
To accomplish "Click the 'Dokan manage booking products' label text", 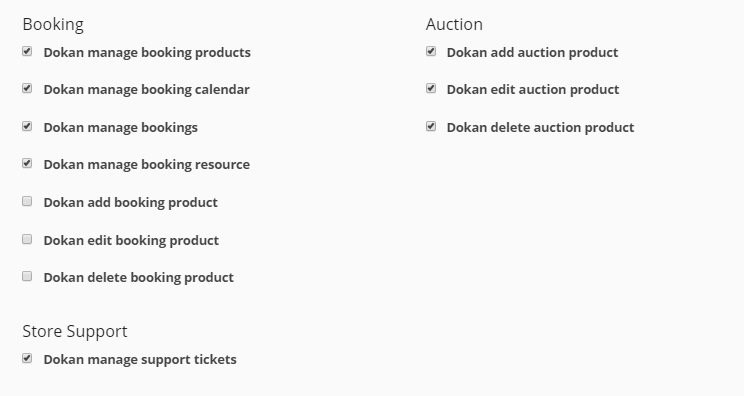I will pos(147,52).
